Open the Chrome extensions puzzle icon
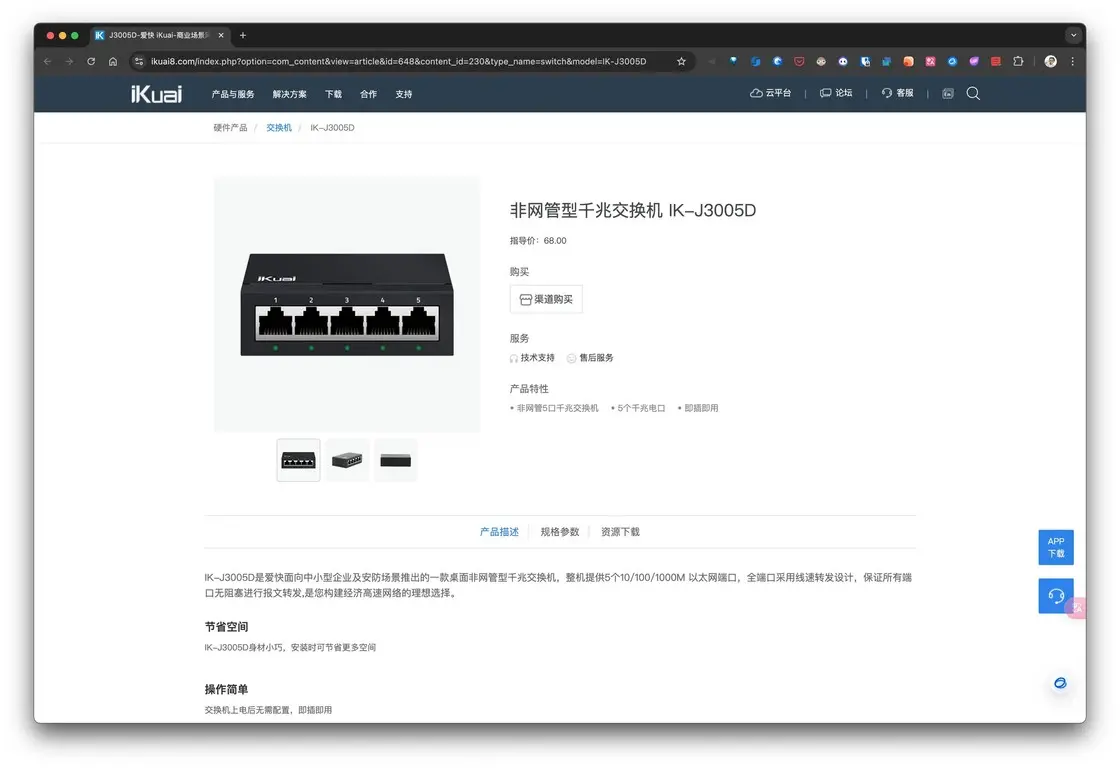This screenshot has width=1120, height=768. pos(1019,61)
